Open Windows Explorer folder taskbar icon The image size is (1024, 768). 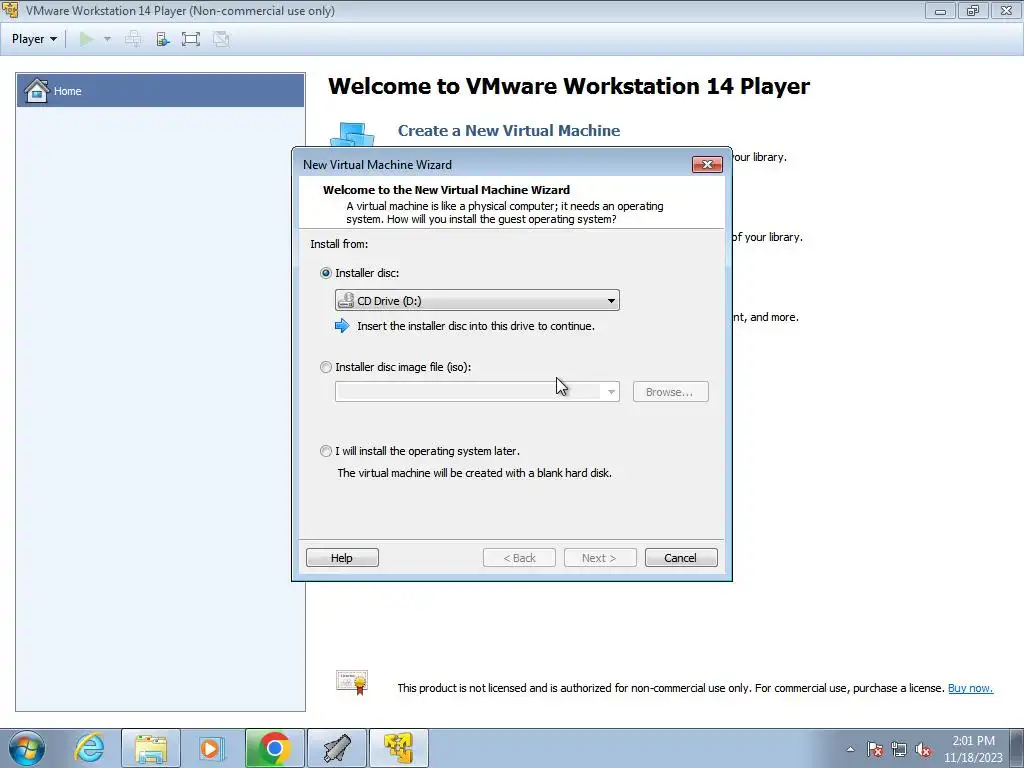click(x=151, y=748)
